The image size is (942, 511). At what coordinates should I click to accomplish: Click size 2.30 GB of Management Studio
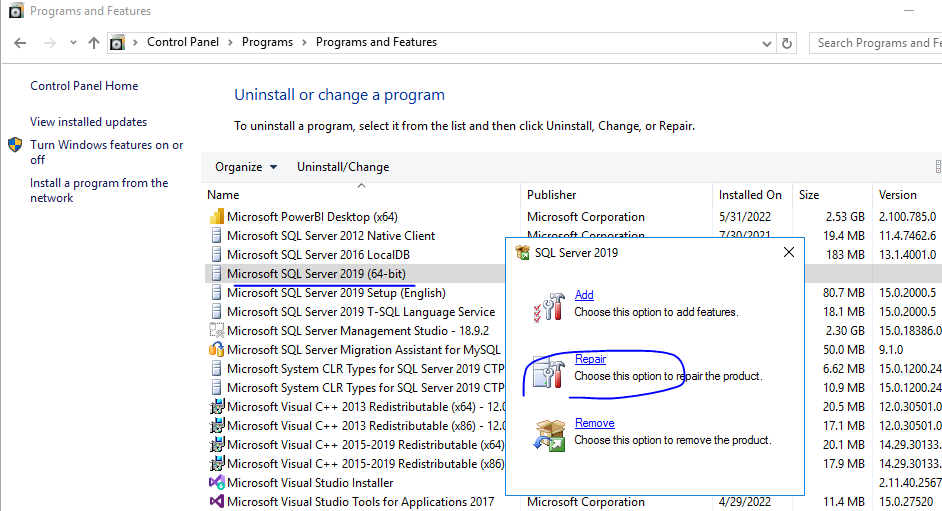(845, 331)
